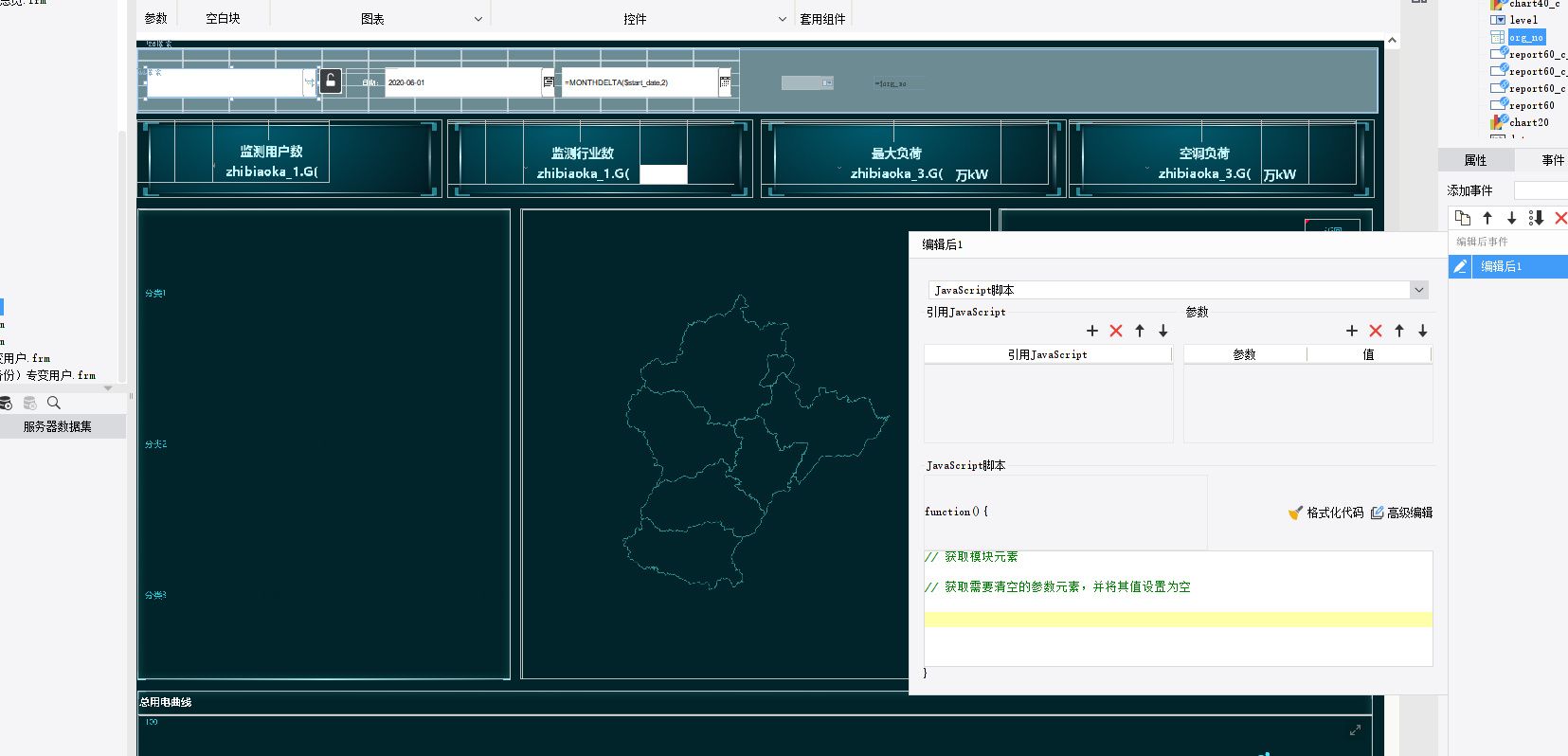
Task: Click the copy event icon in events toolbar
Action: tap(1463, 218)
